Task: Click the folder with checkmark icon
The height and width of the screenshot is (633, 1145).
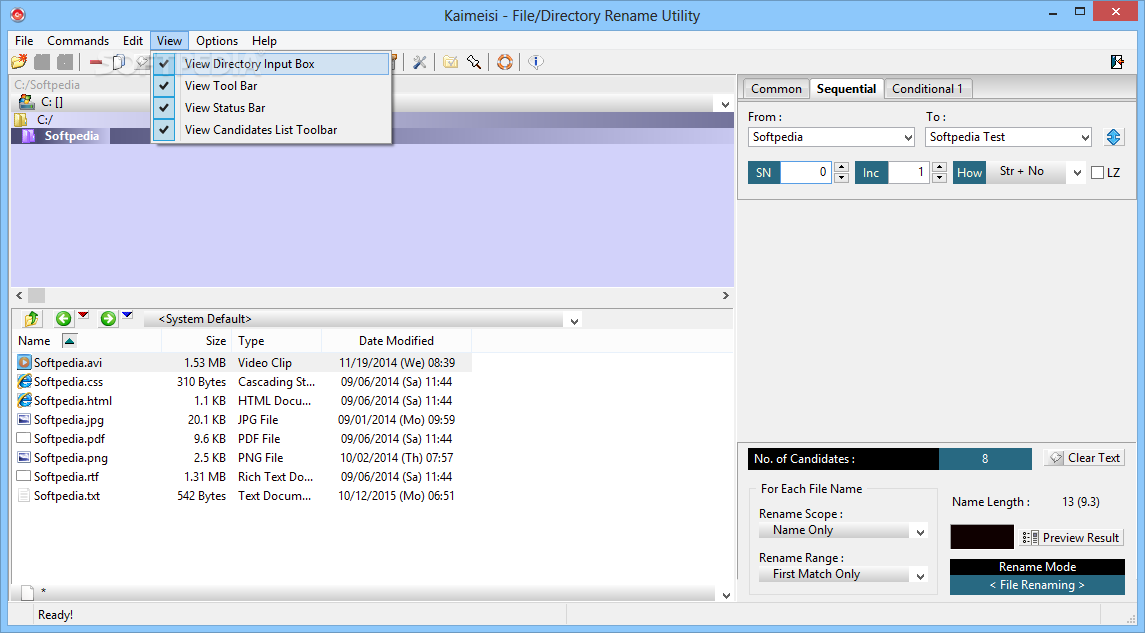Action: (x=451, y=62)
